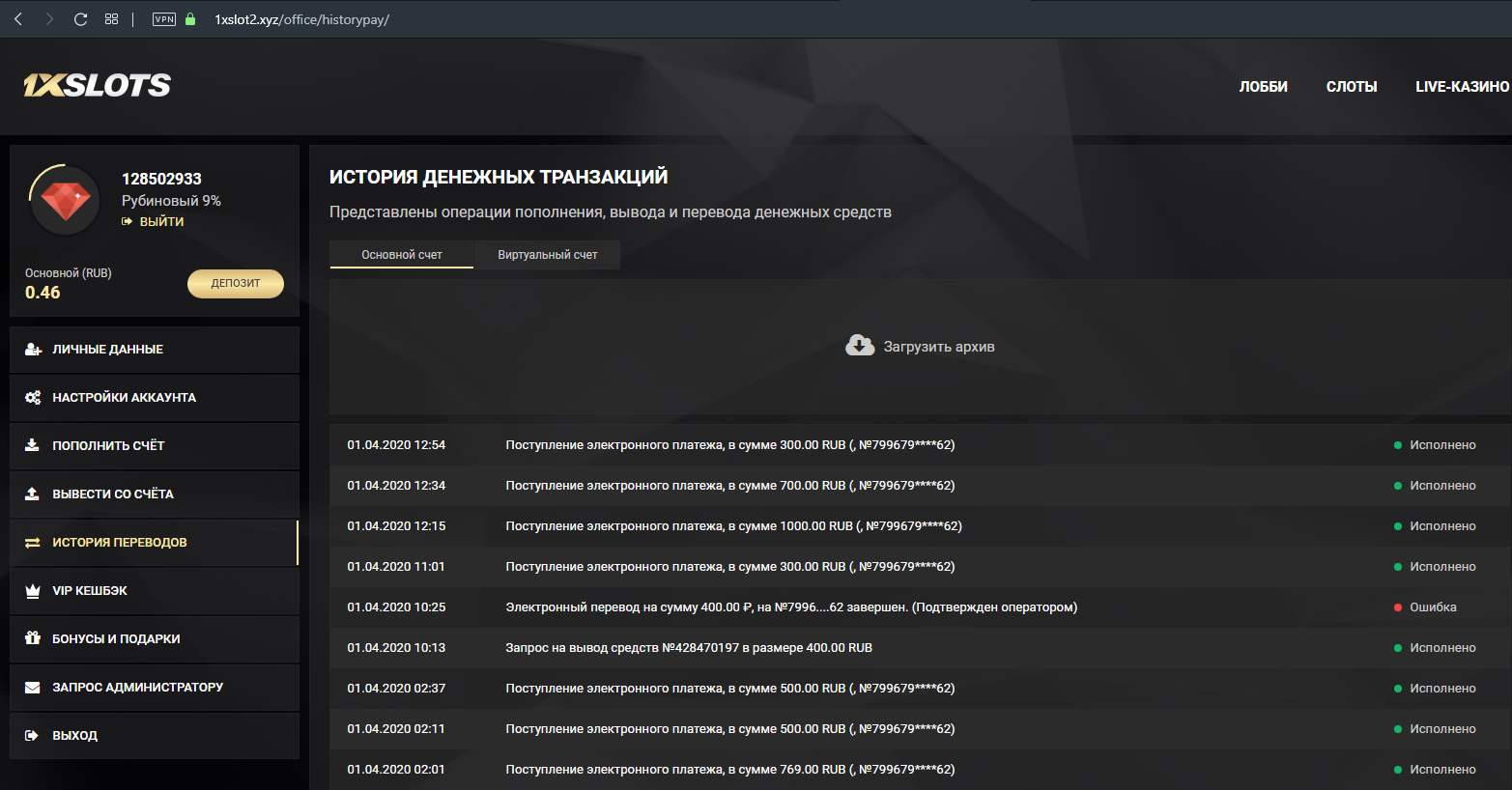The height and width of the screenshot is (790, 1512).
Task: Click the address bar URL 1xslot2.xyz
Action: pyautogui.click(x=301, y=19)
